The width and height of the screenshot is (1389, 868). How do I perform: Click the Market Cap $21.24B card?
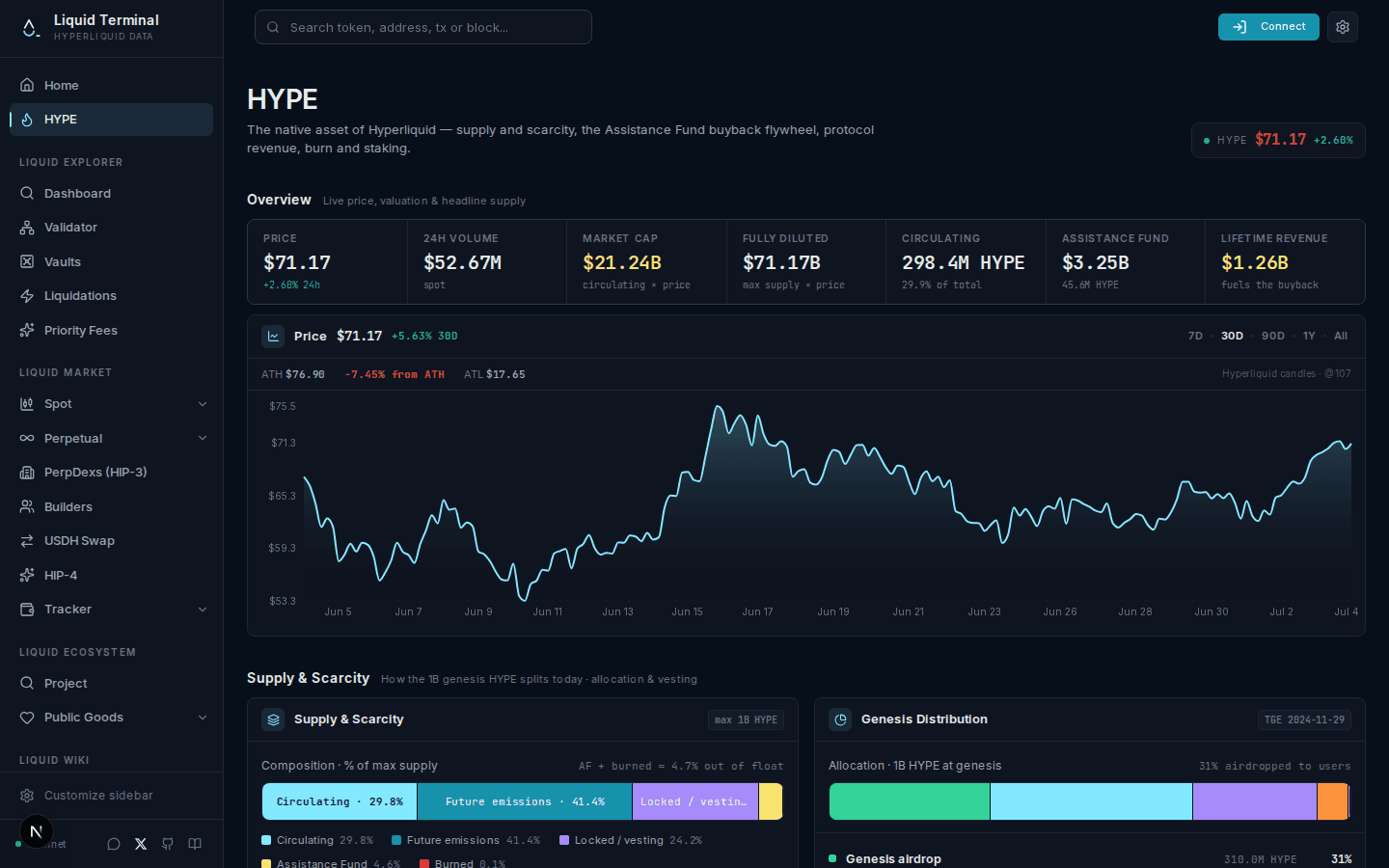(x=646, y=262)
